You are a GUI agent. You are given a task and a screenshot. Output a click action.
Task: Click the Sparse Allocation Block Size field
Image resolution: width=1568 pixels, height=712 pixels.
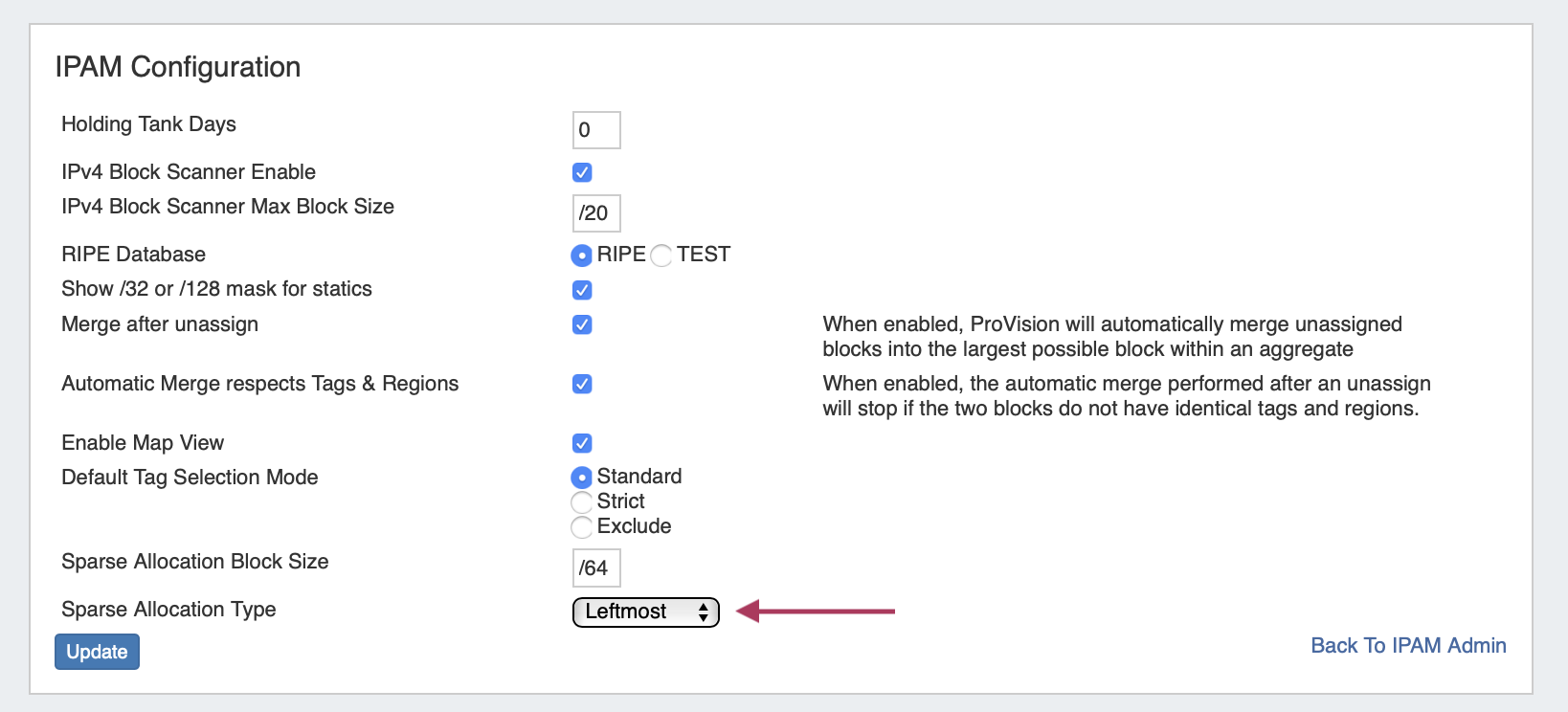(x=596, y=568)
